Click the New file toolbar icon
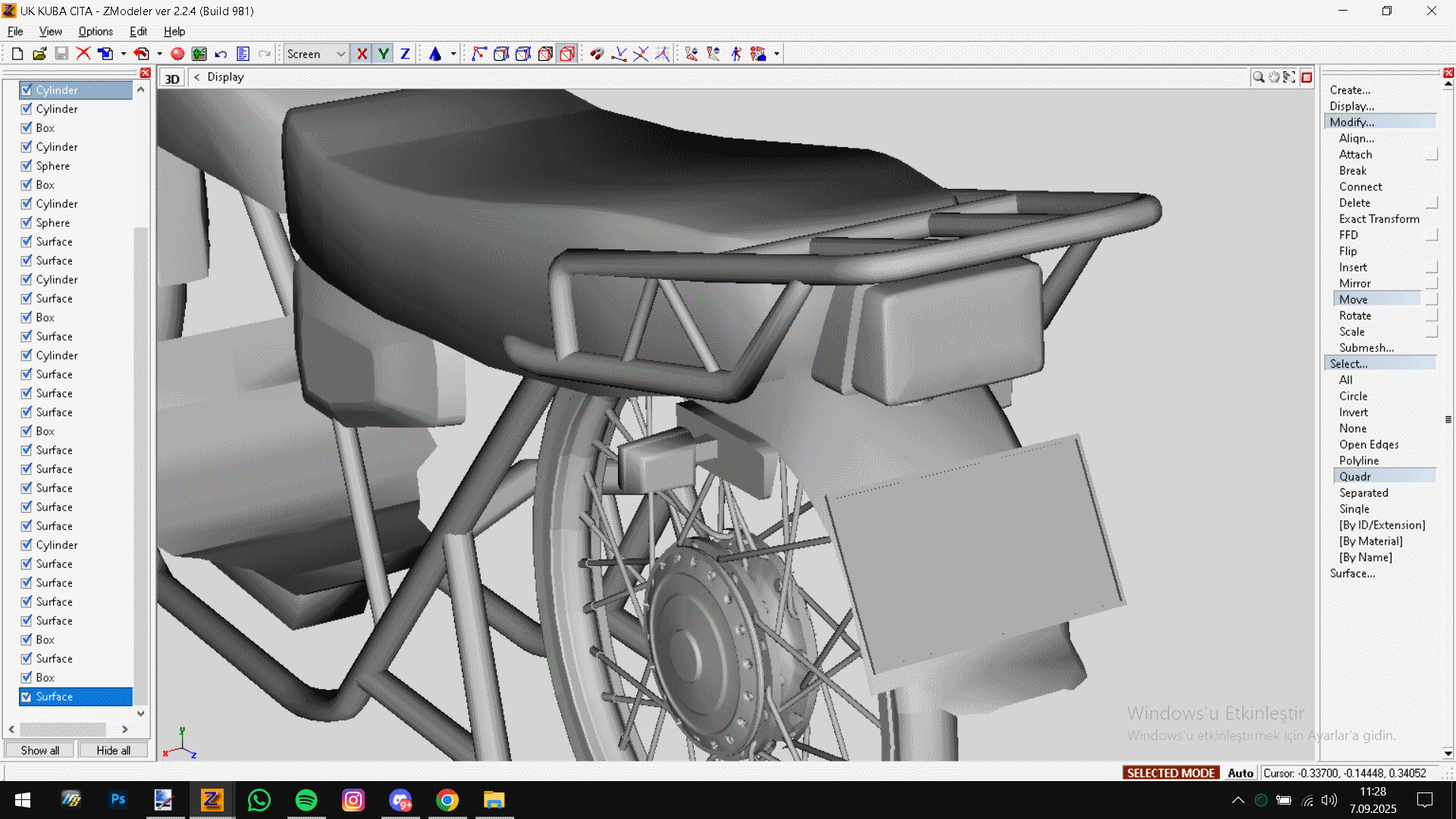The width and height of the screenshot is (1456, 819). point(17,54)
